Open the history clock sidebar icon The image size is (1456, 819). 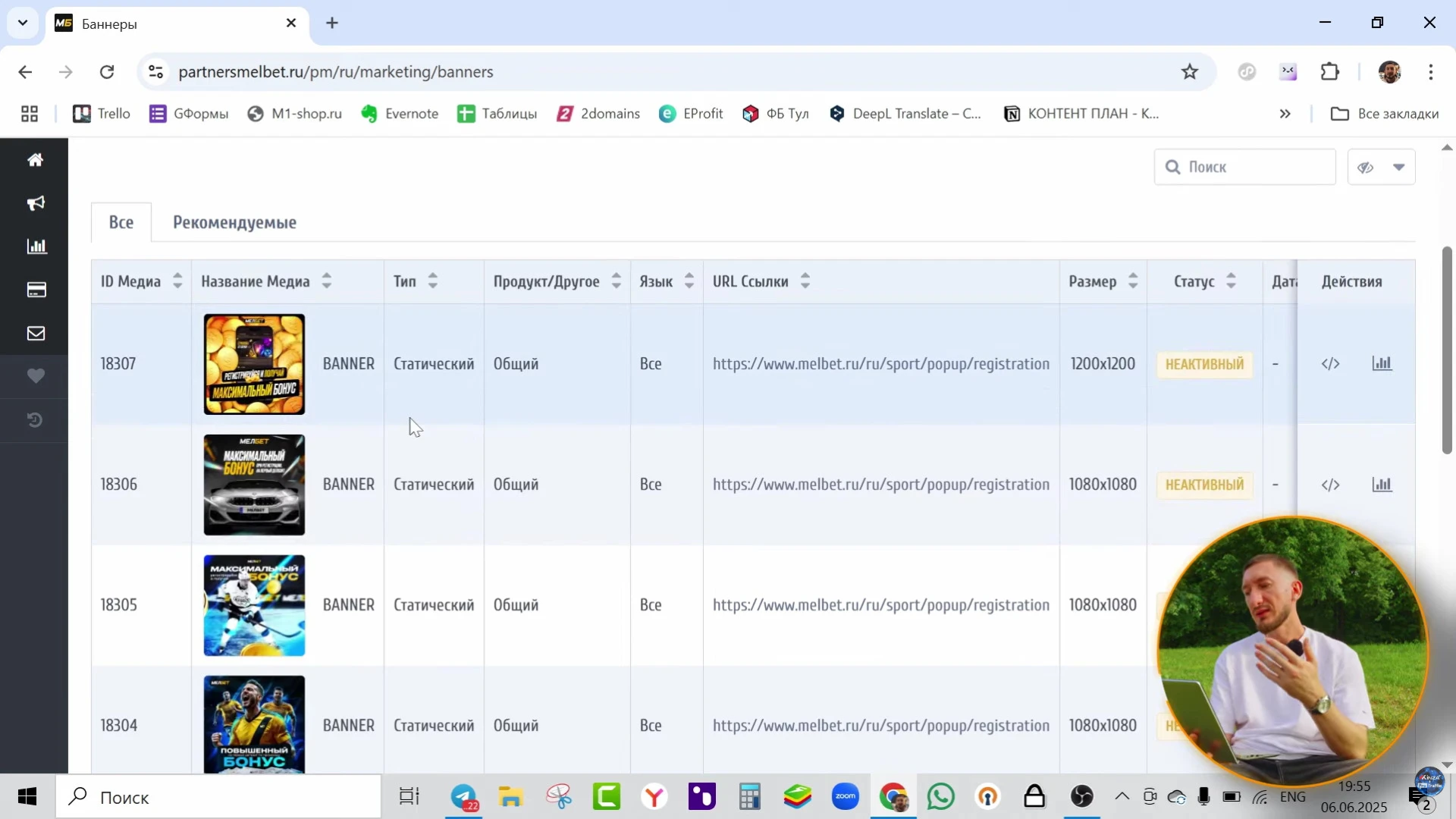pos(35,419)
